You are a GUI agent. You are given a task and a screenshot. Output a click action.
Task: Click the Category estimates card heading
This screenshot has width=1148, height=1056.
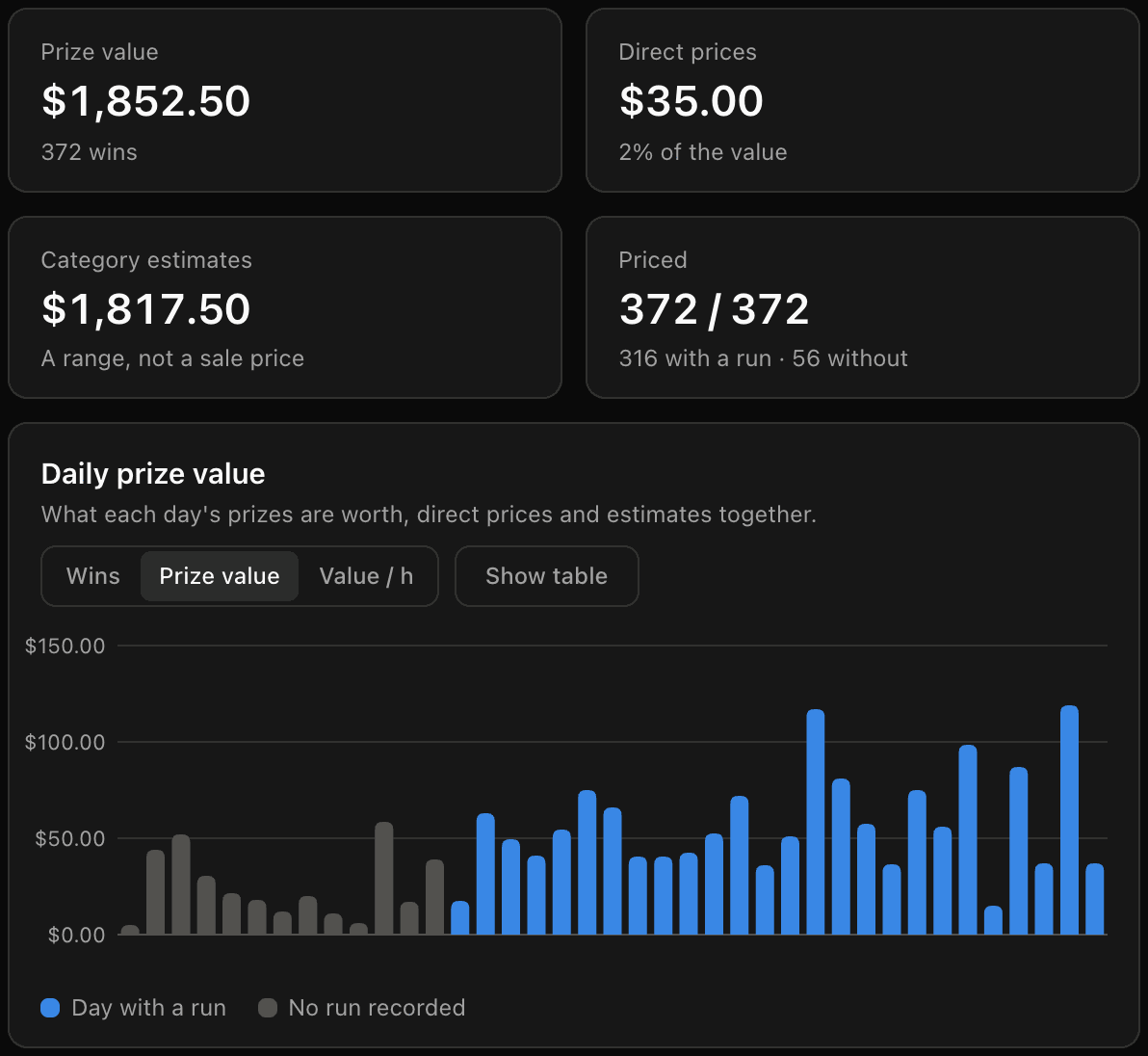pos(146,260)
